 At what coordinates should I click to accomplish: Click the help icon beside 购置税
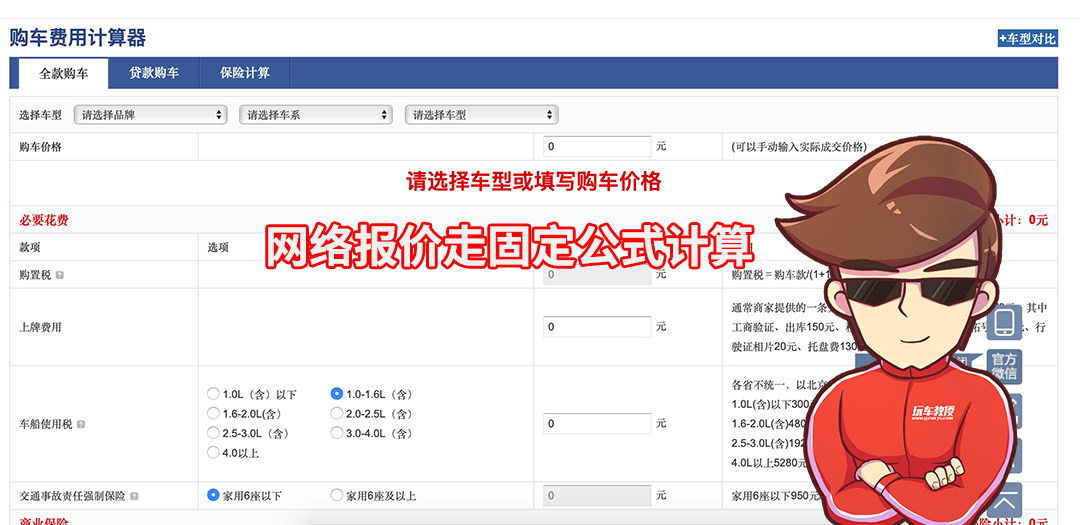(x=60, y=275)
